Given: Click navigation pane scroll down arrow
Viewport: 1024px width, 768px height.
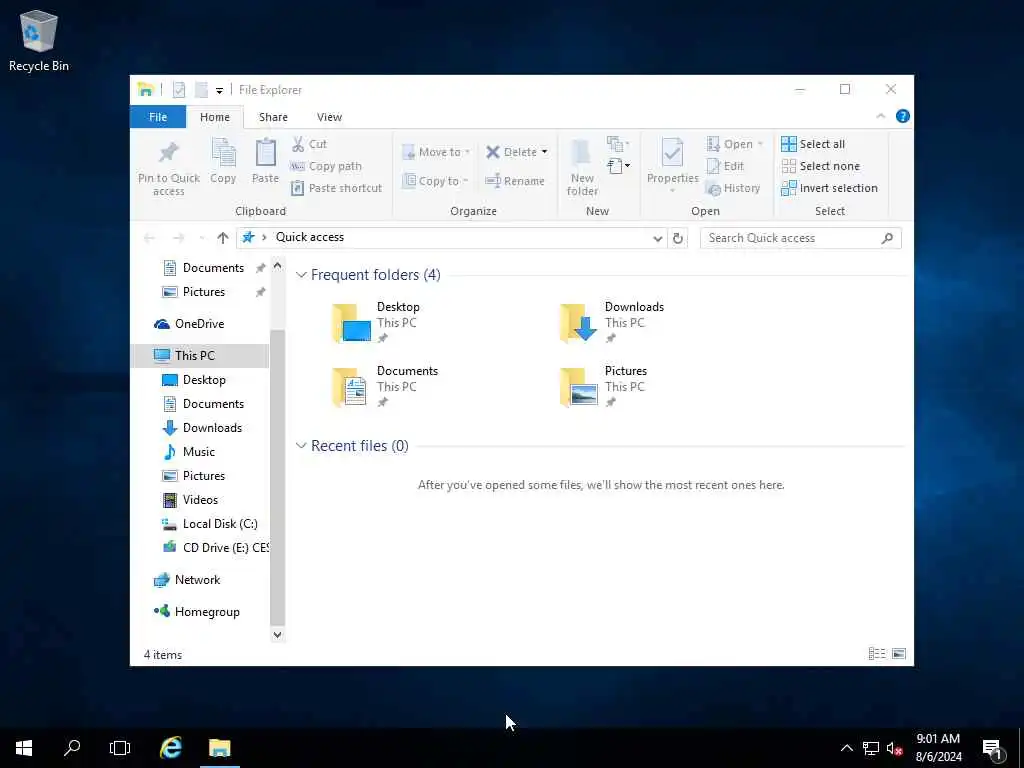Looking at the screenshot, I should pyautogui.click(x=278, y=634).
